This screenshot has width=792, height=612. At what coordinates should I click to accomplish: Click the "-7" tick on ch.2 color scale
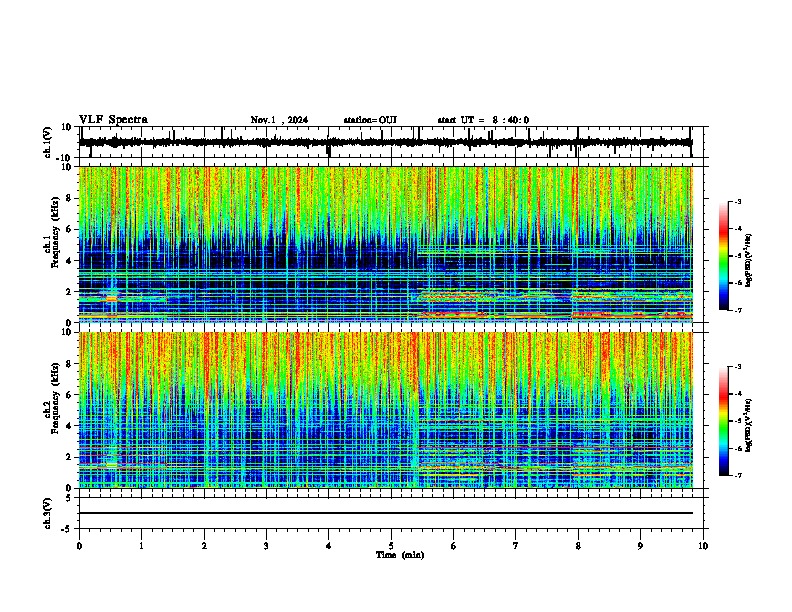(x=737, y=475)
